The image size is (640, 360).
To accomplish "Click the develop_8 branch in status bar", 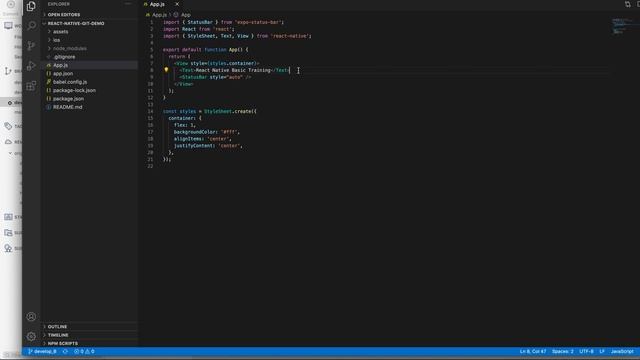I will tap(42, 351).
